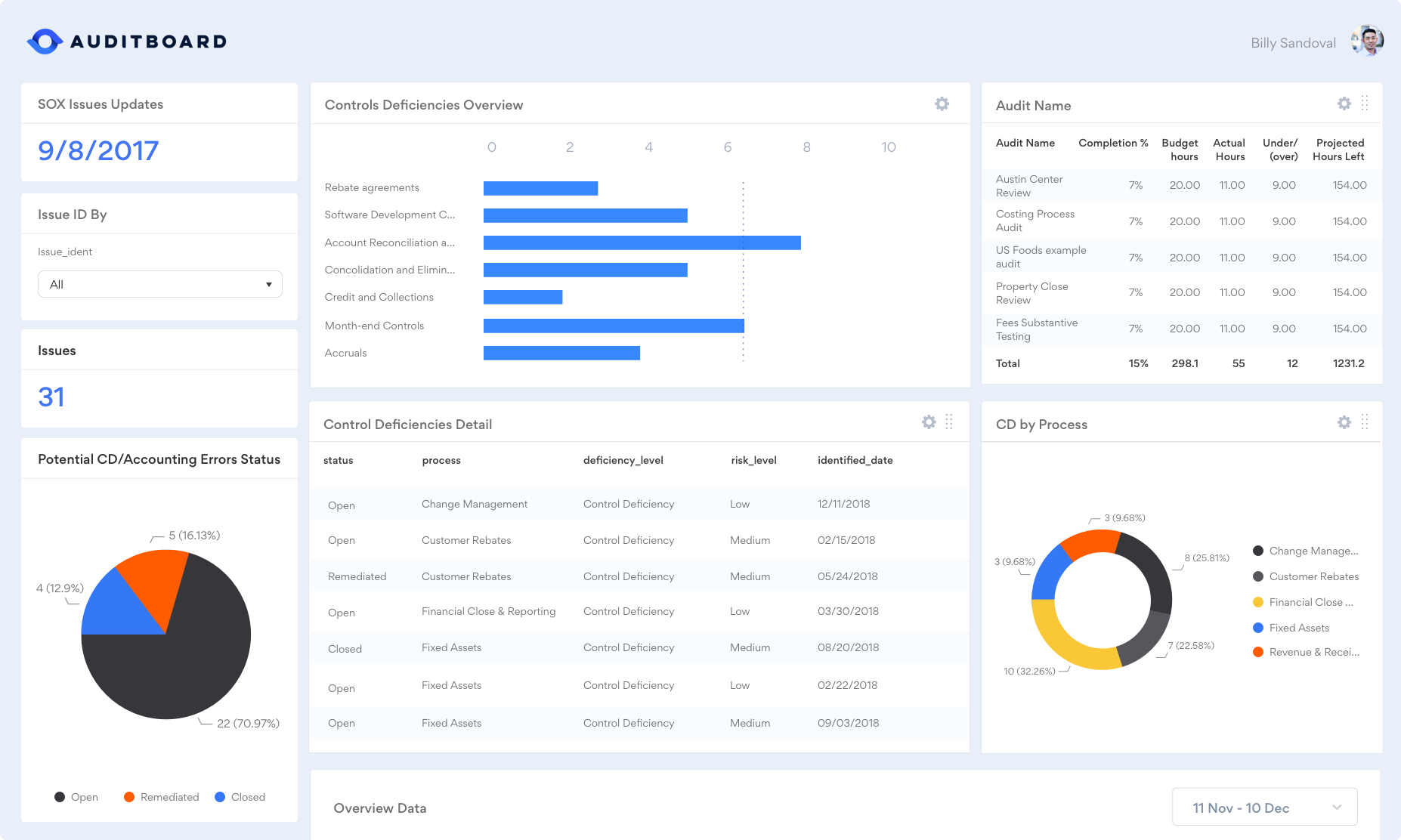1401x840 pixels.
Task: Expand the Issue_ident All dropdown
Action: [x=160, y=284]
